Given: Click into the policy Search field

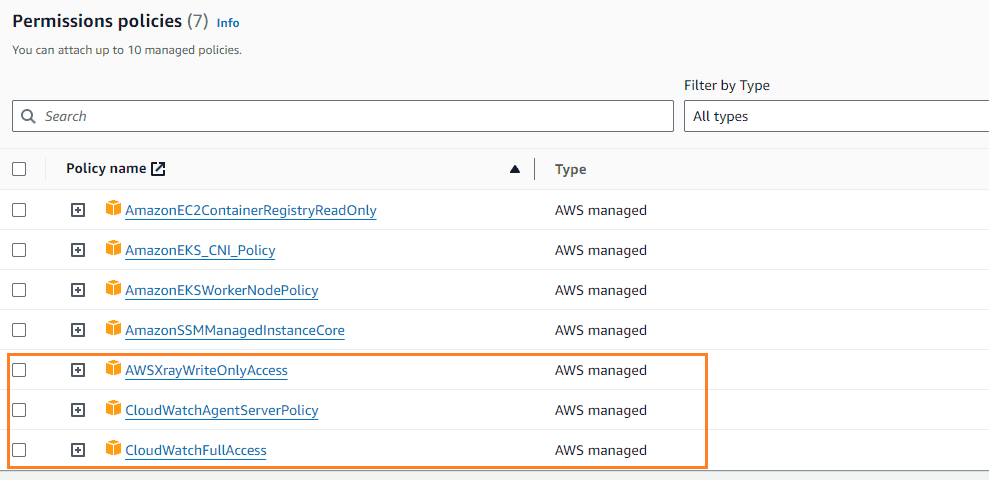Looking at the screenshot, I should coord(342,116).
